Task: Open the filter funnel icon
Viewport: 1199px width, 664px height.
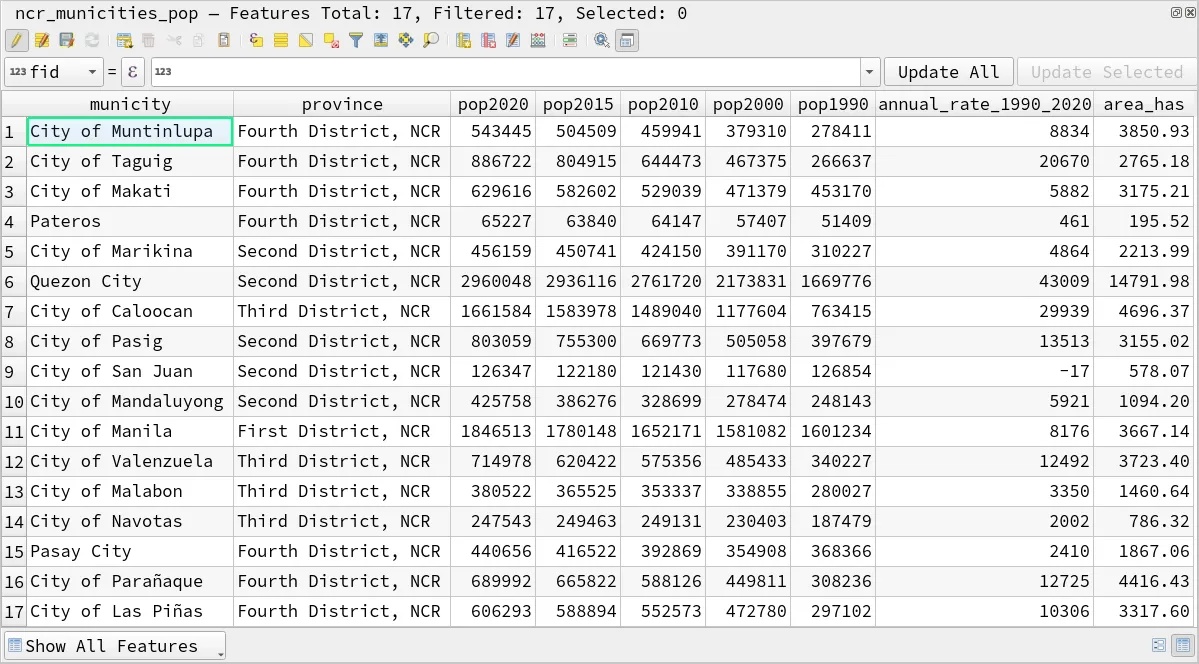Action: (356, 41)
